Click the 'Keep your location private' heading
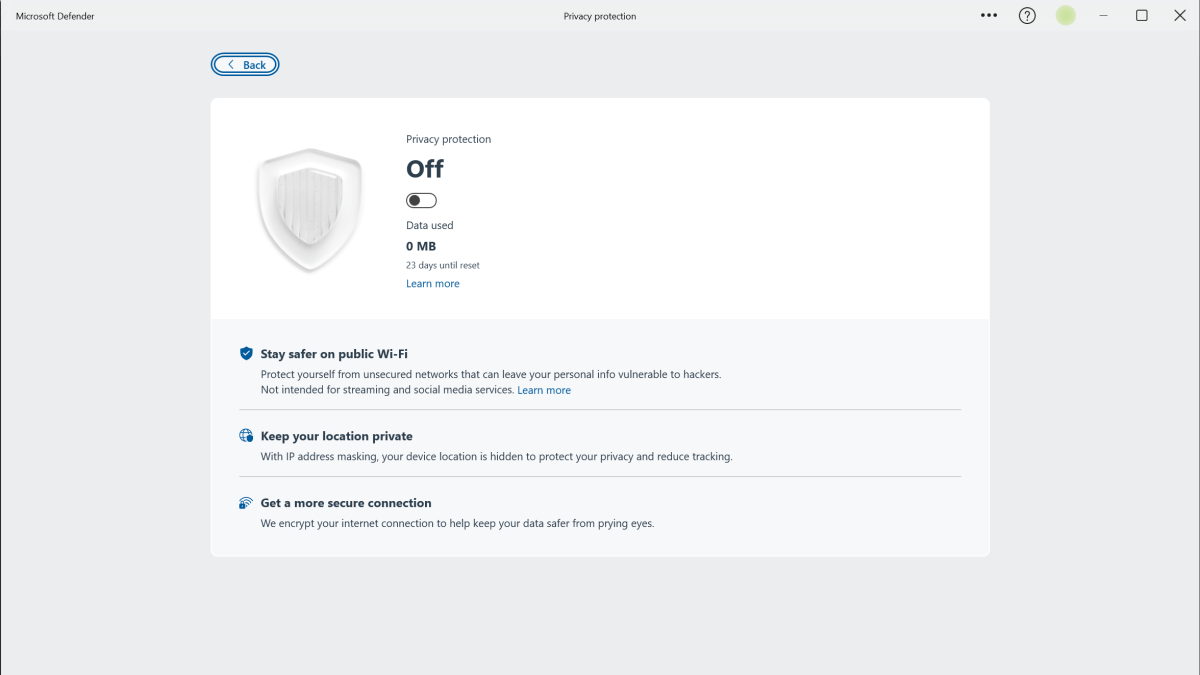This screenshot has height=675, width=1200. pyautogui.click(x=336, y=436)
